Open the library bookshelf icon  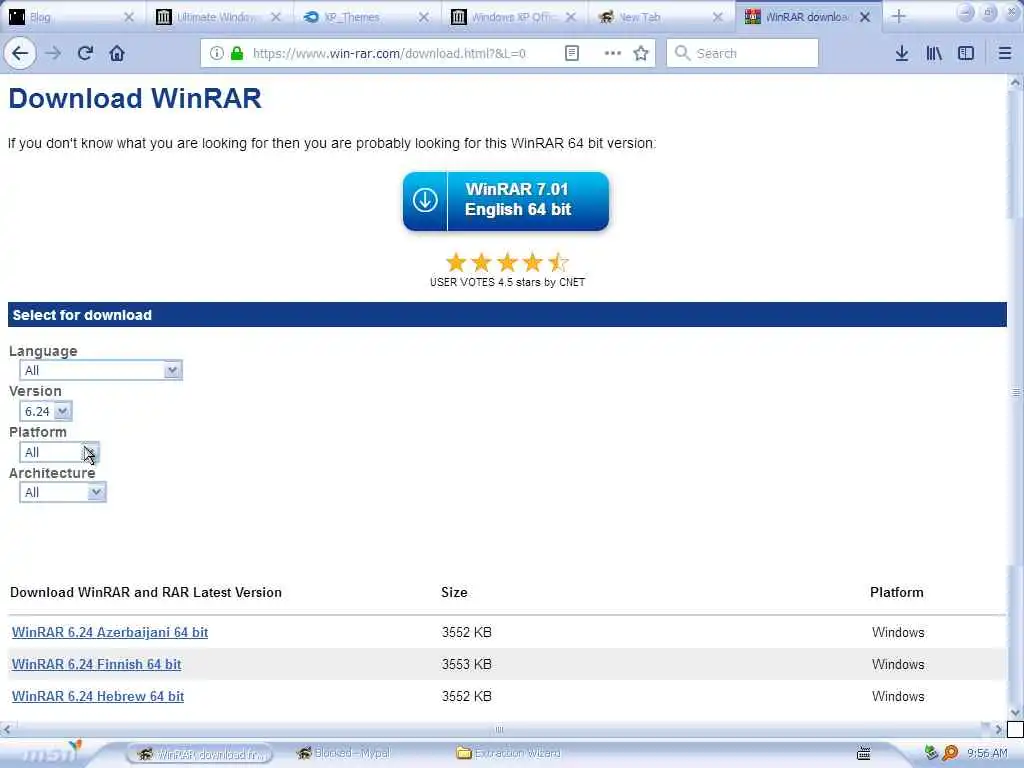click(x=934, y=53)
